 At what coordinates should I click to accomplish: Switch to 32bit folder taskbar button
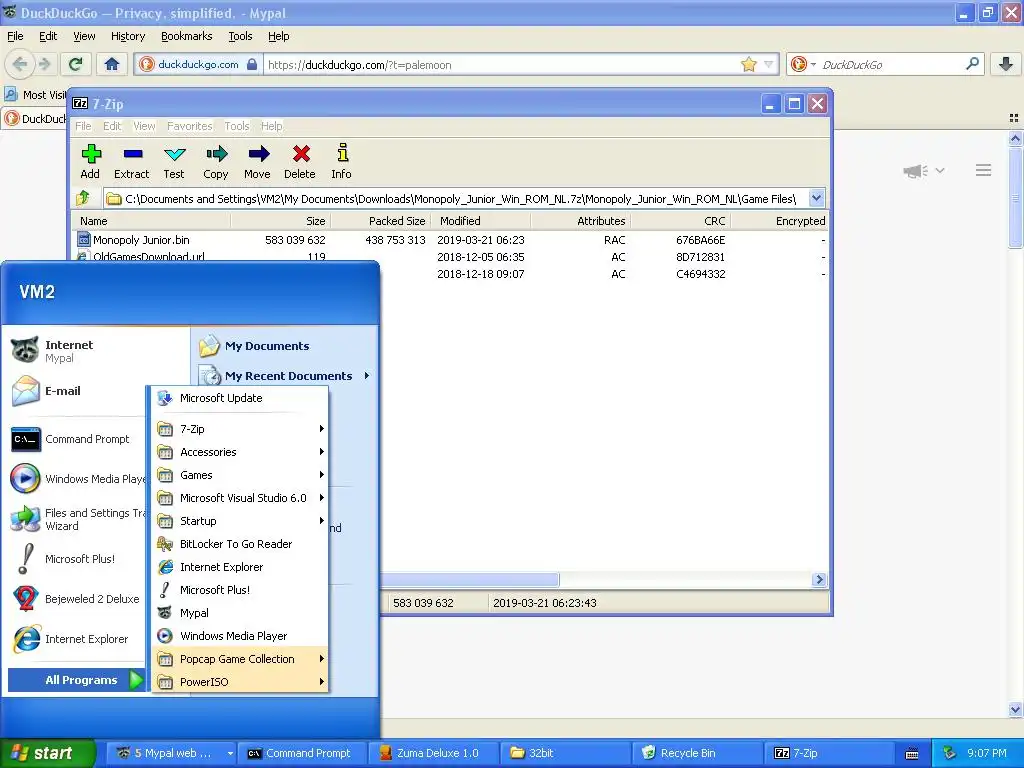point(564,753)
